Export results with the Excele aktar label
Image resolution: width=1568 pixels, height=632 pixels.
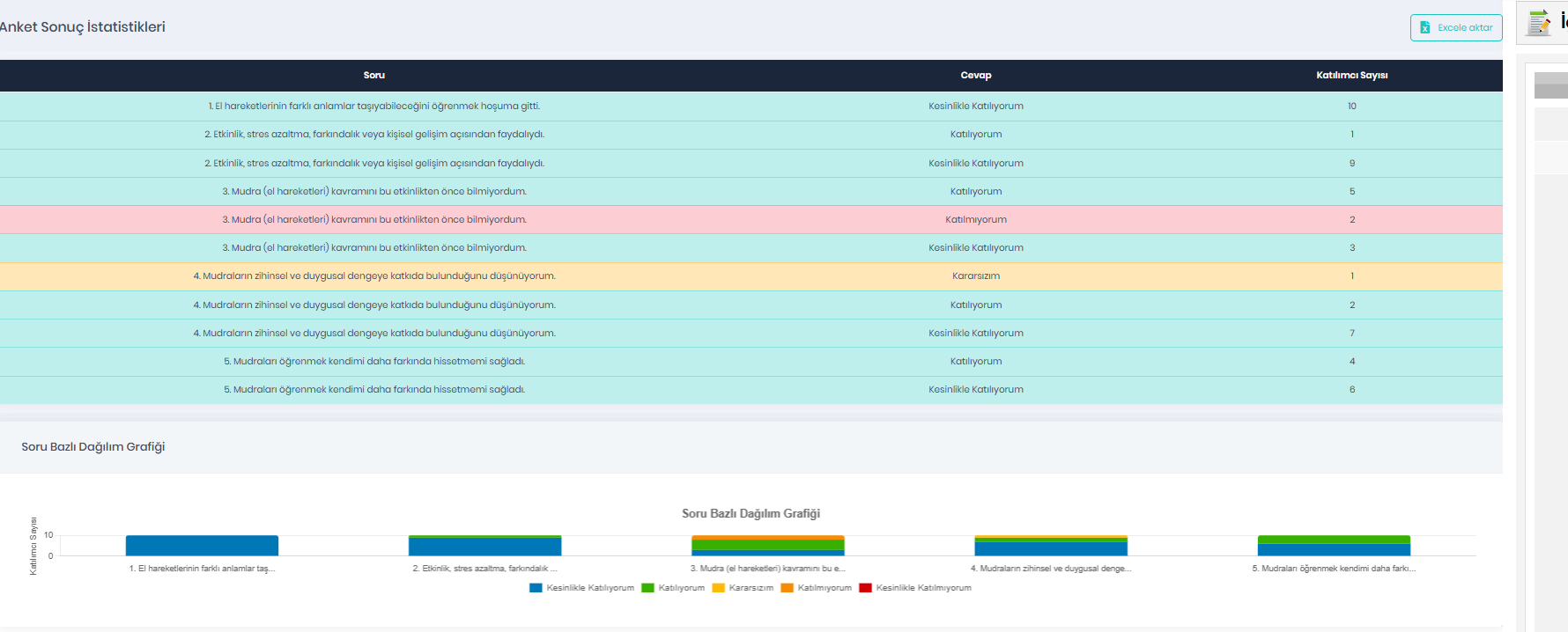coord(1465,27)
